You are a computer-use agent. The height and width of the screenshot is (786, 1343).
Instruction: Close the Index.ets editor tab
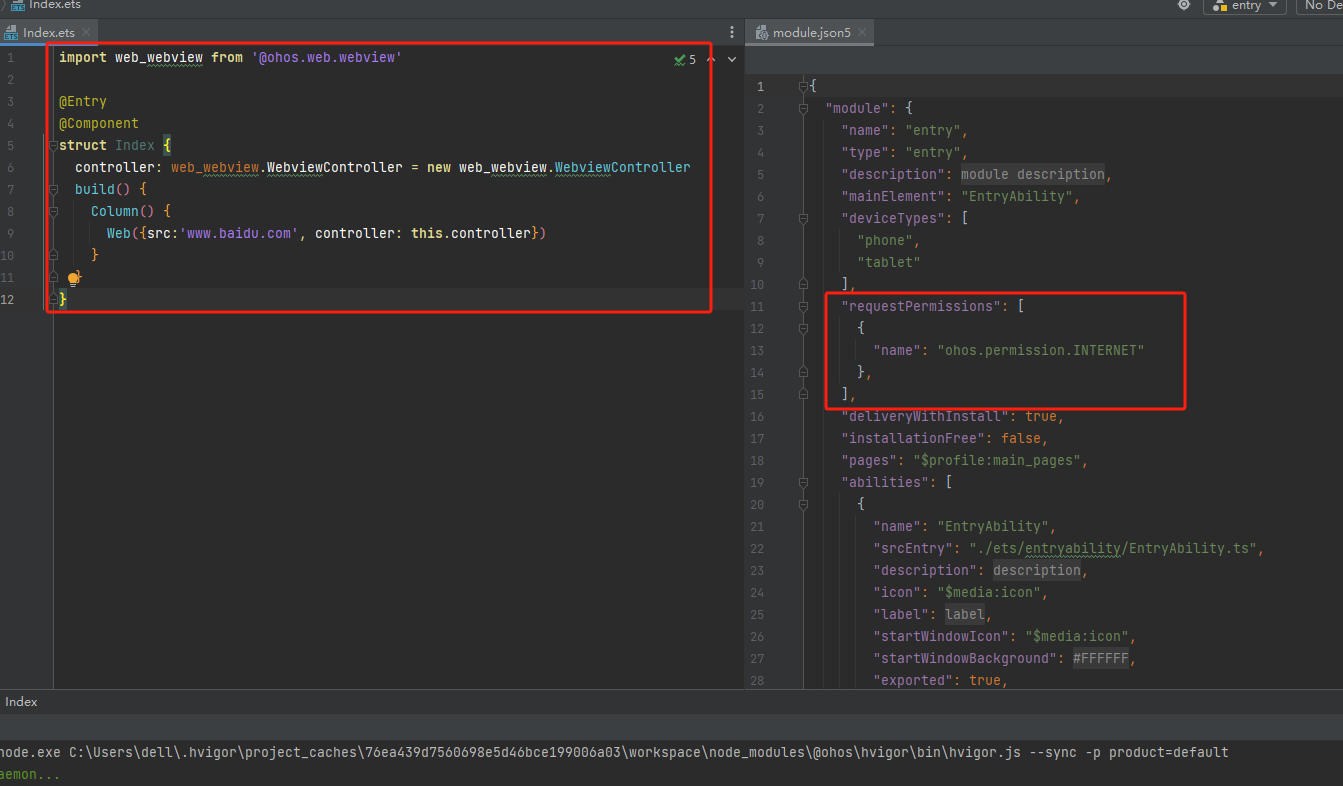tap(87, 33)
